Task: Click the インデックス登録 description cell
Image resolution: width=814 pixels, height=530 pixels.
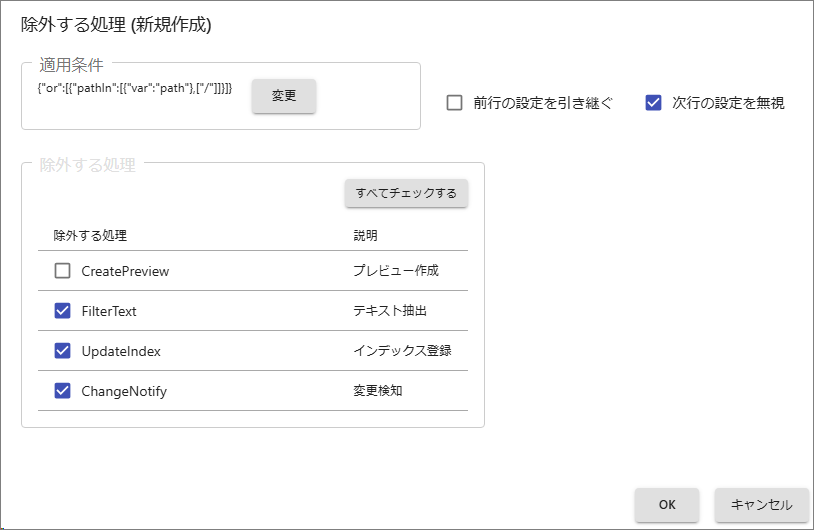Action: coord(402,351)
